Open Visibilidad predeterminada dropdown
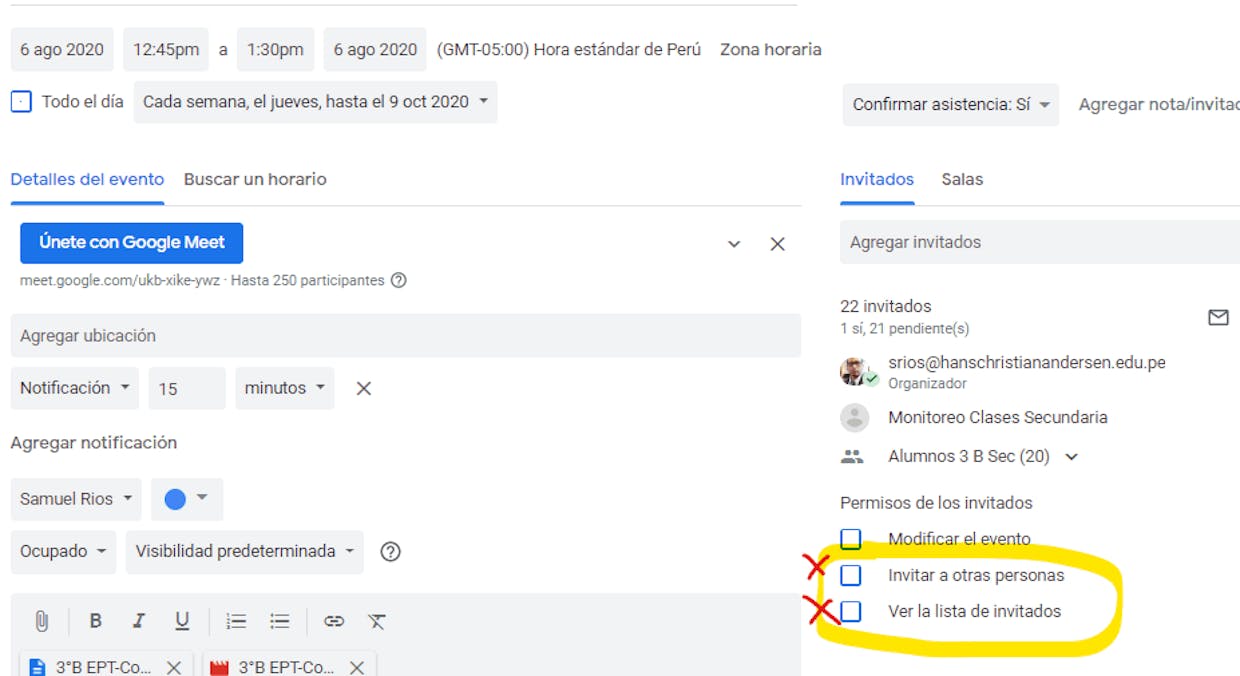This screenshot has width=1240, height=676. [x=245, y=551]
